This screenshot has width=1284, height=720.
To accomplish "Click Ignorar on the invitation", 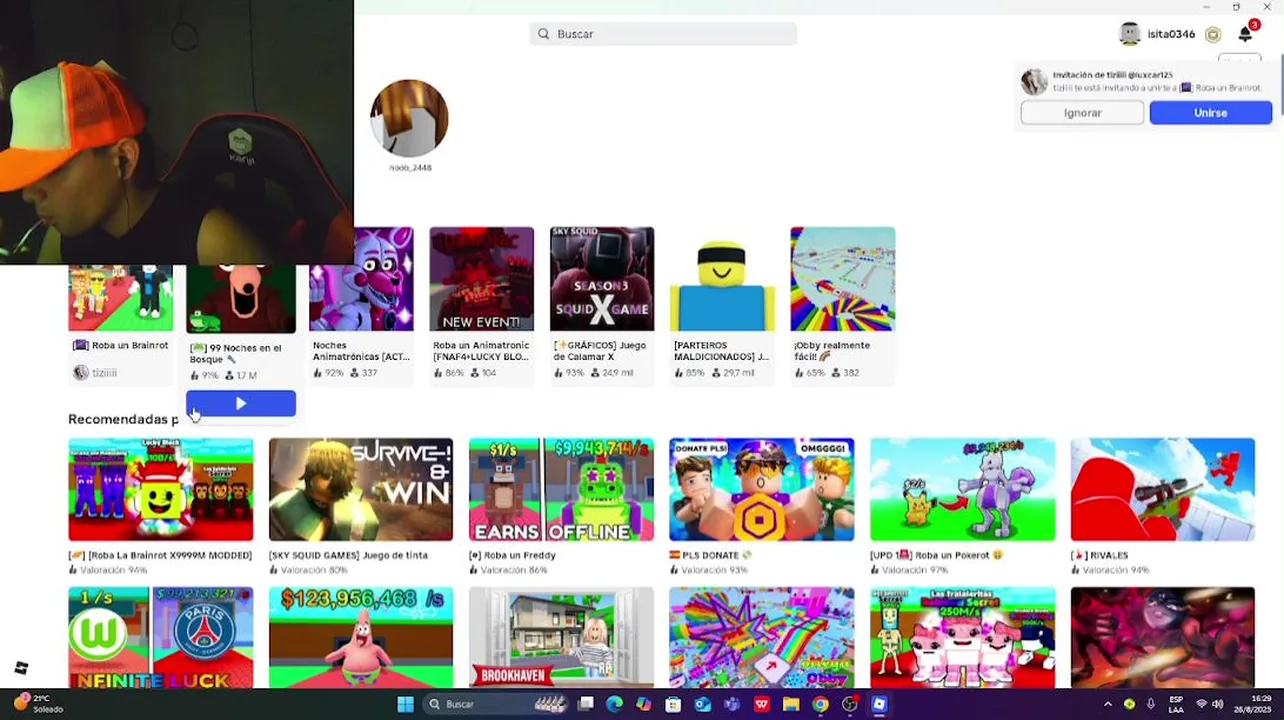I will pos(1082,113).
